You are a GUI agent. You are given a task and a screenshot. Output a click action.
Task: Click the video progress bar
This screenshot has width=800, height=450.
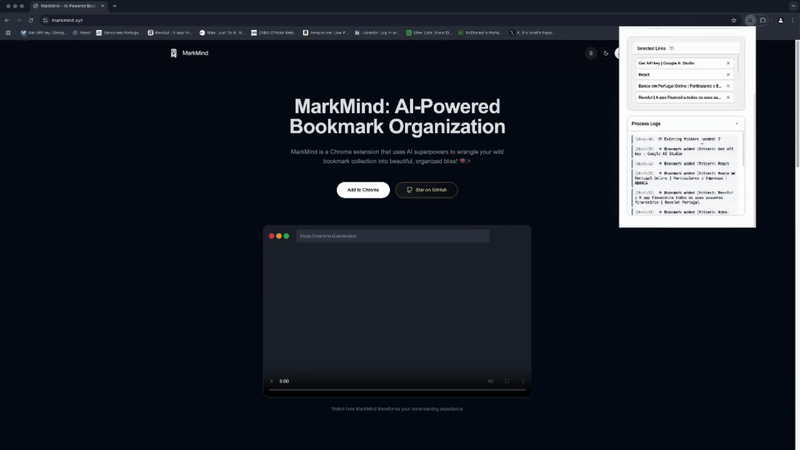397,390
